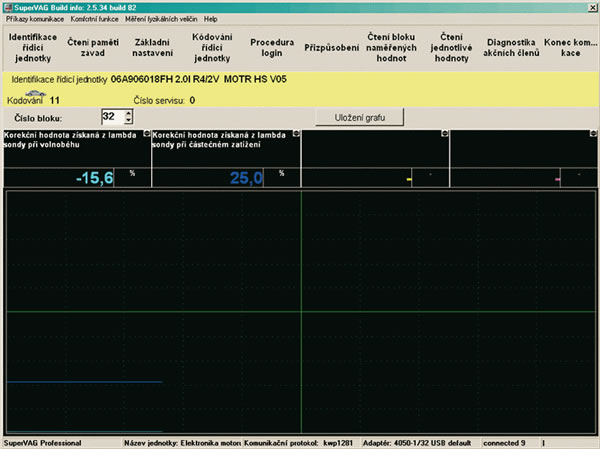Screen dimensions: 600x449
Task: Click the car icon near Kódování
Action: click(x=36, y=93)
